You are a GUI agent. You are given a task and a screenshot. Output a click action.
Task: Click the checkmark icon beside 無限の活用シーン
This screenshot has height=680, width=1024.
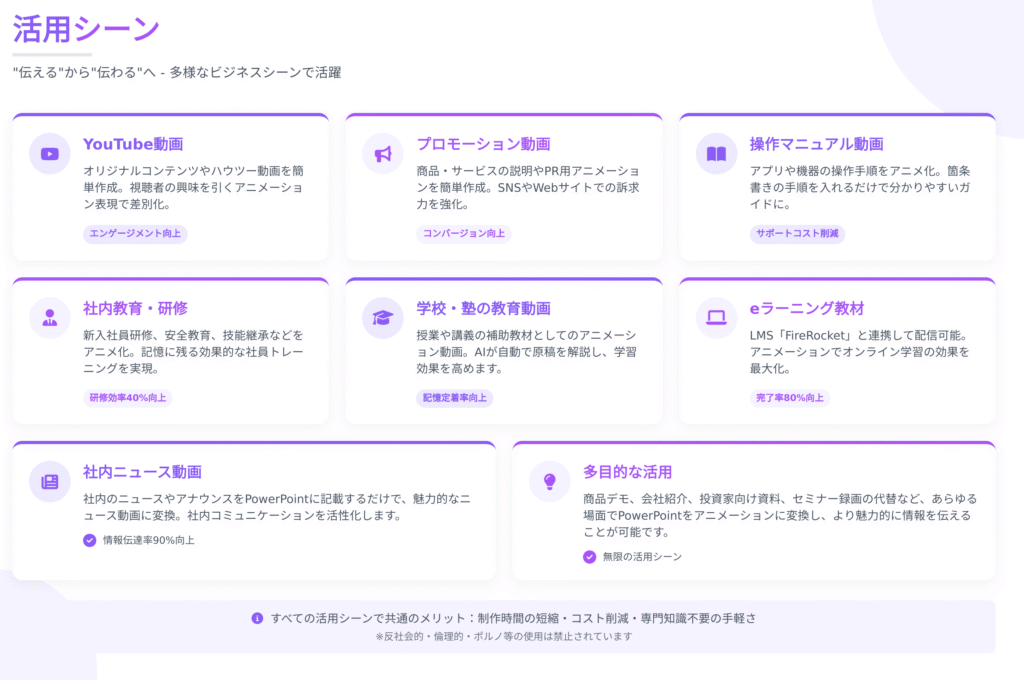[x=590, y=557]
